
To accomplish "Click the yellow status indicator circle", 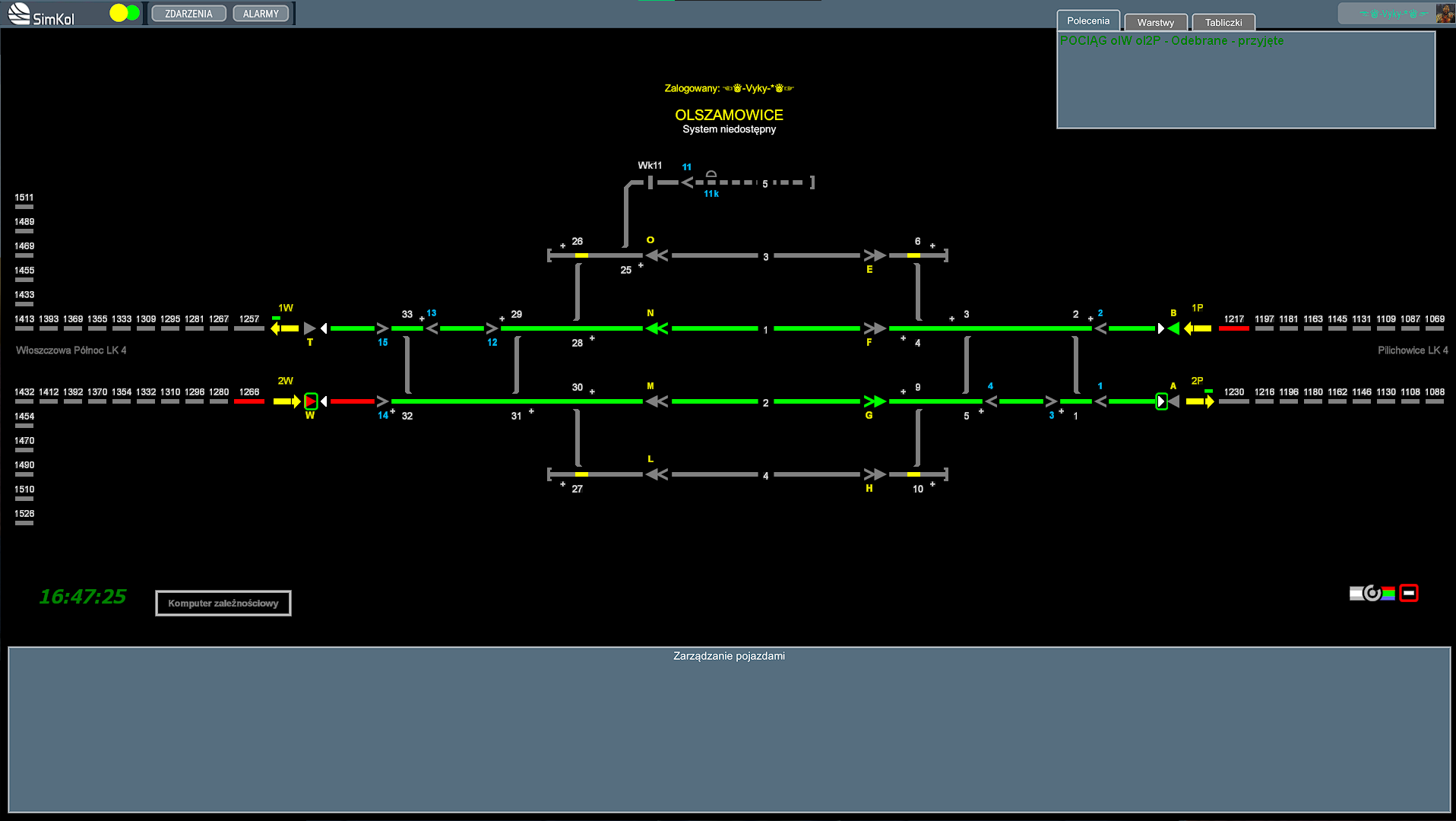I will coord(118,13).
